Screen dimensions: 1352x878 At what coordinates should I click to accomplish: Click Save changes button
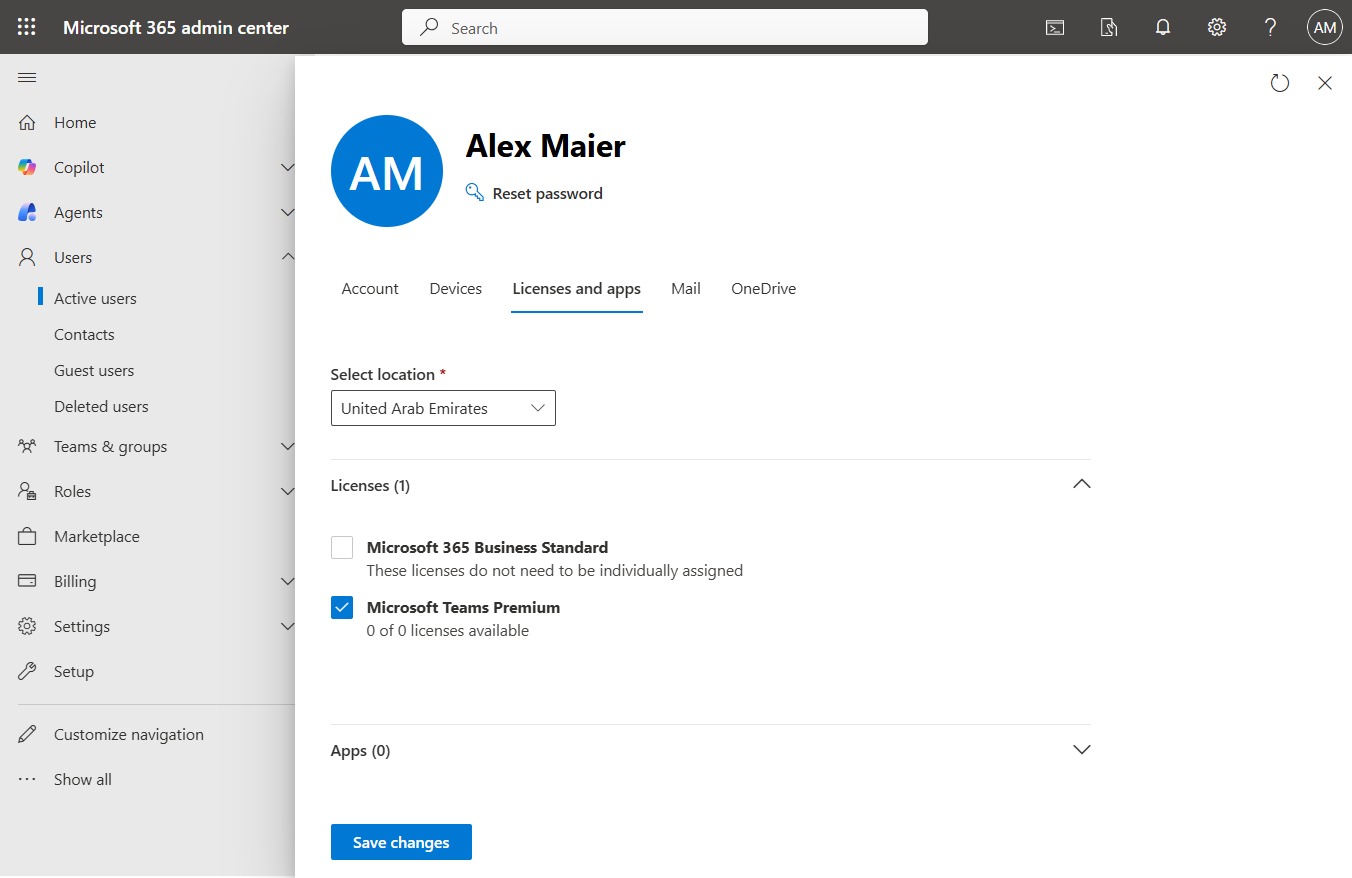401,842
